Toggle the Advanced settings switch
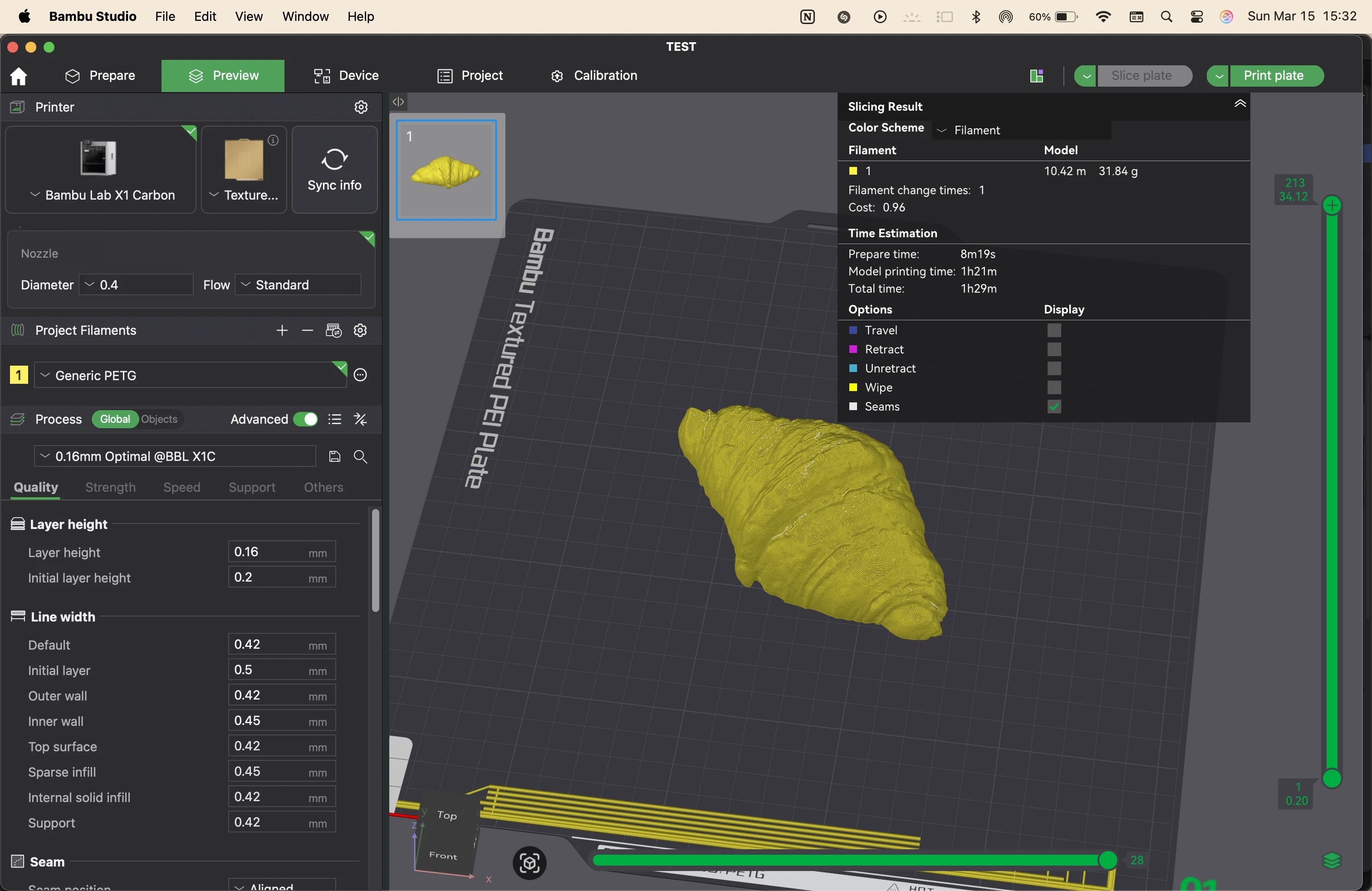The image size is (1372, 891). (305, 420)
